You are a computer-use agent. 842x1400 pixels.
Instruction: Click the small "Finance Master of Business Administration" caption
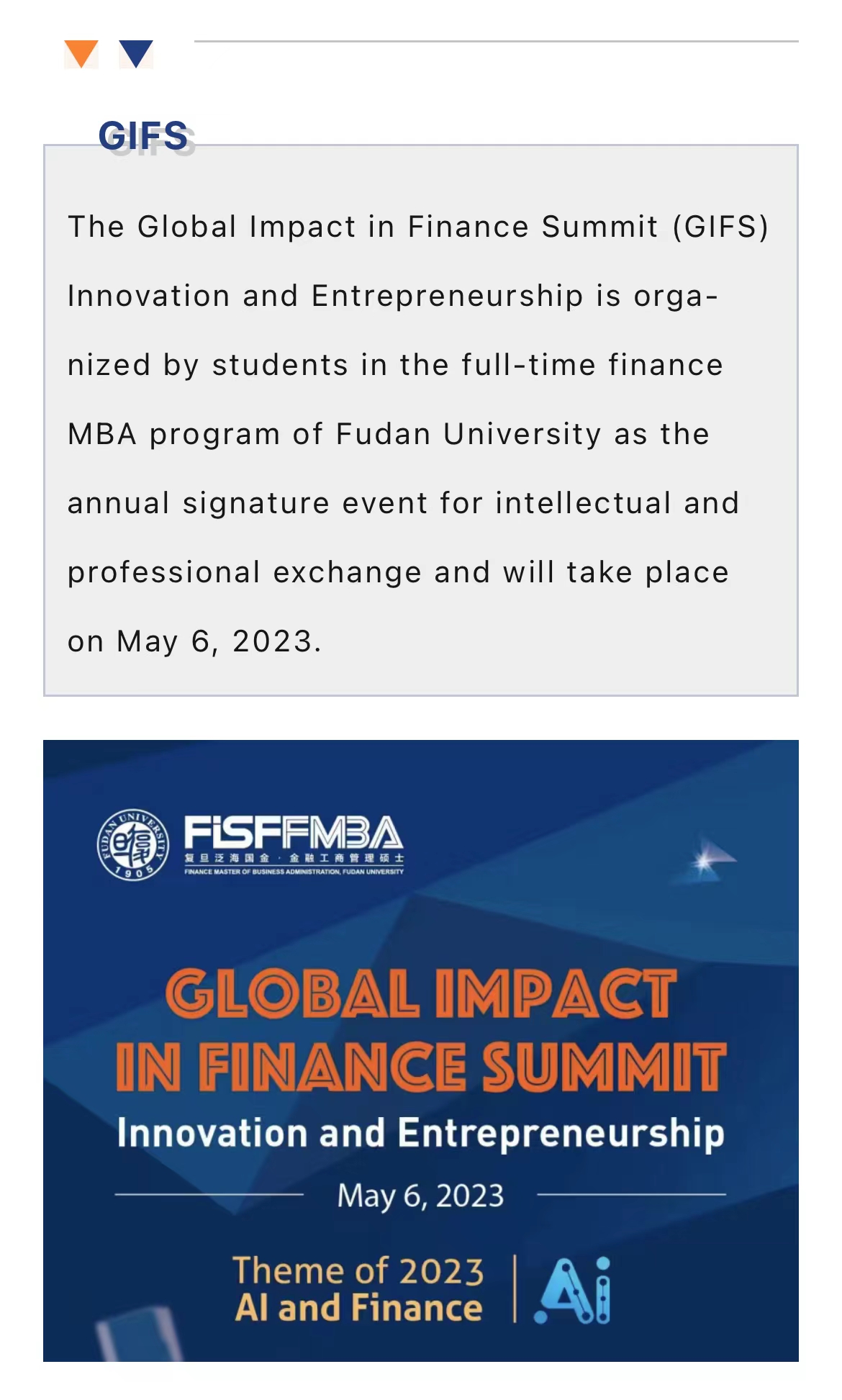294,872
